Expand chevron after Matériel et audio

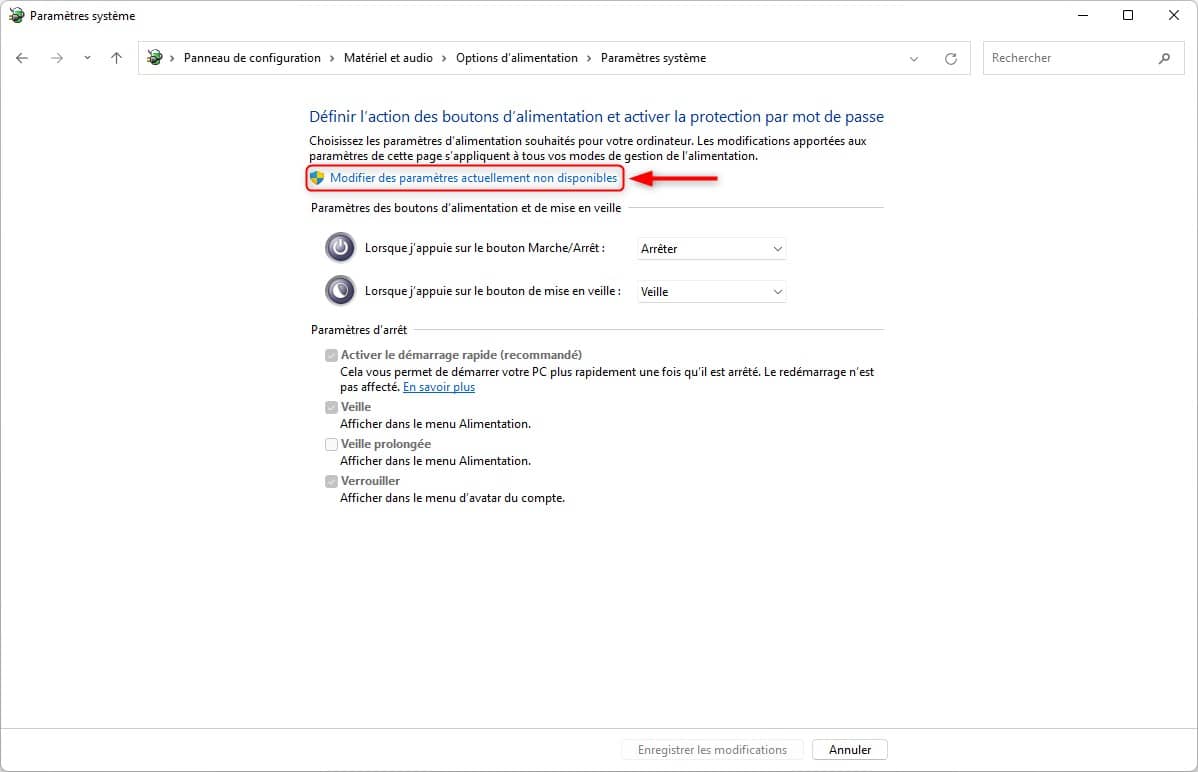point(444,58)
